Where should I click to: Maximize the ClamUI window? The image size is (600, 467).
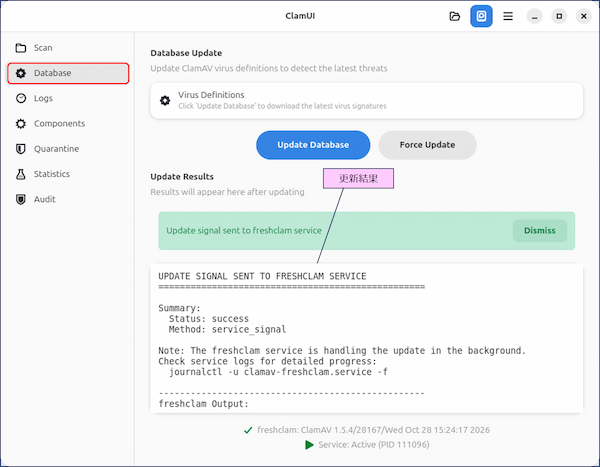pos(559,16)
